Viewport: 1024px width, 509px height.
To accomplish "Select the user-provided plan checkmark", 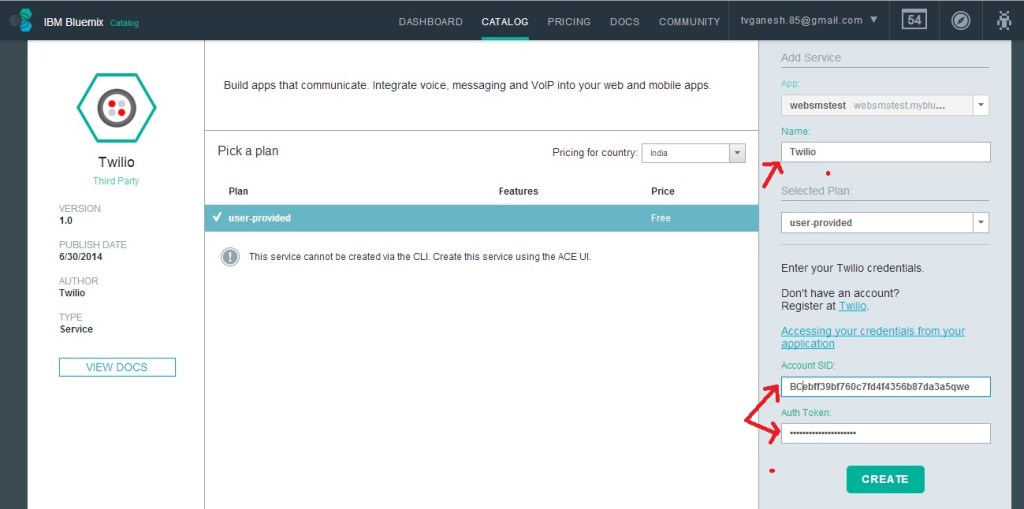I will pyautogui.click(x=217, y=218).
